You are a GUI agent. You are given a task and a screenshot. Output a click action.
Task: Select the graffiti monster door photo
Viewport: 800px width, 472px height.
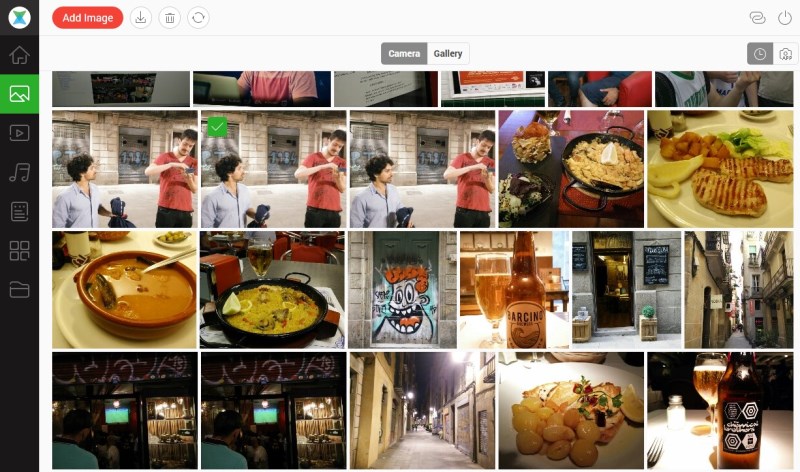[402, 289]
